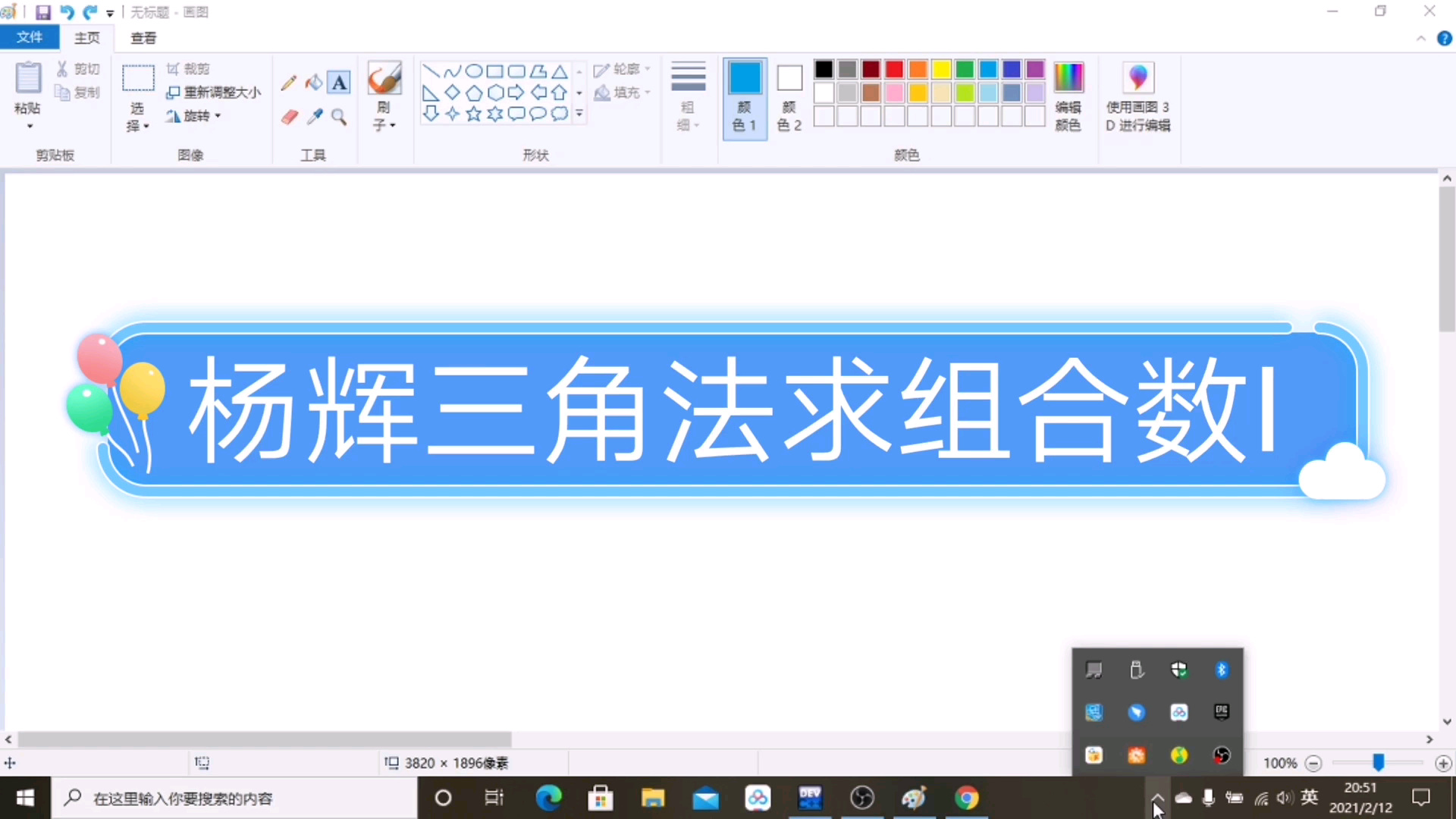Activate the Text tool
Viewport: 1456px width, 819px height.
[x=339, y=83]
